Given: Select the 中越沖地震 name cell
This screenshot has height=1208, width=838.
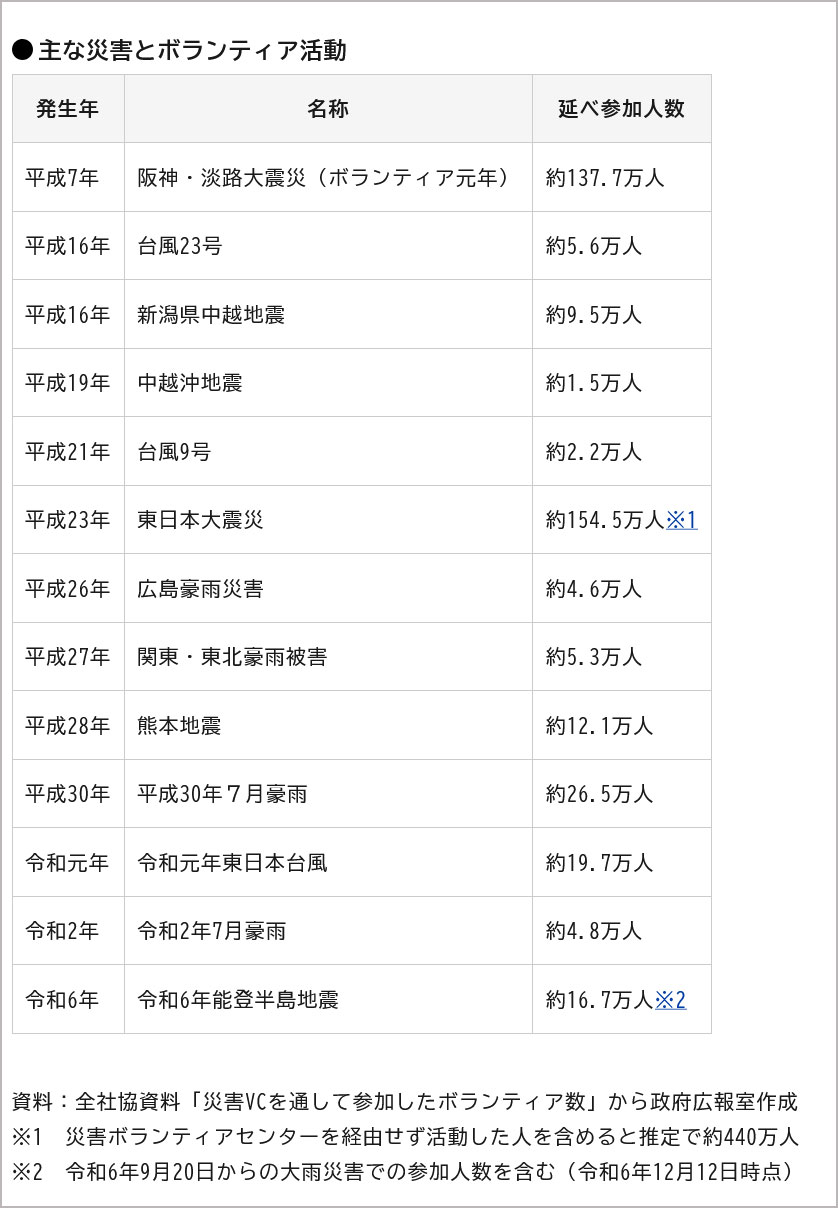Looking at the screenshot, I should (x=328, y=383).
